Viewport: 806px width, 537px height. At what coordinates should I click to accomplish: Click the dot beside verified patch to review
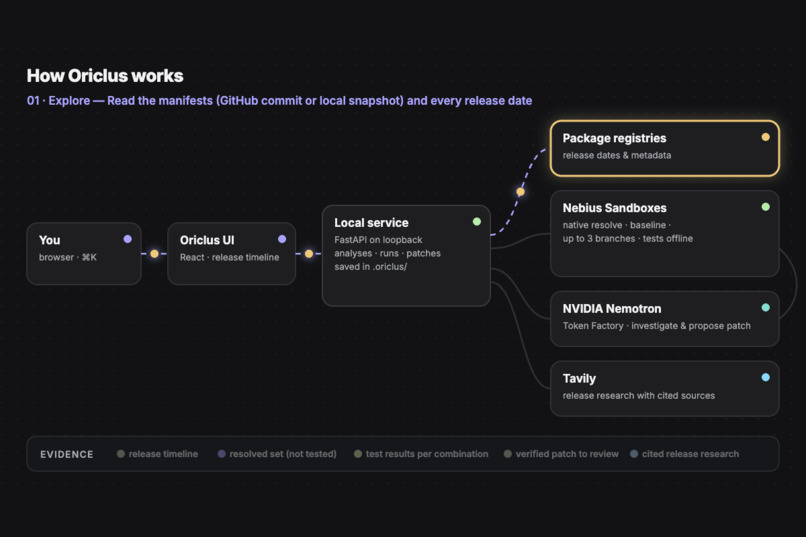508,454
